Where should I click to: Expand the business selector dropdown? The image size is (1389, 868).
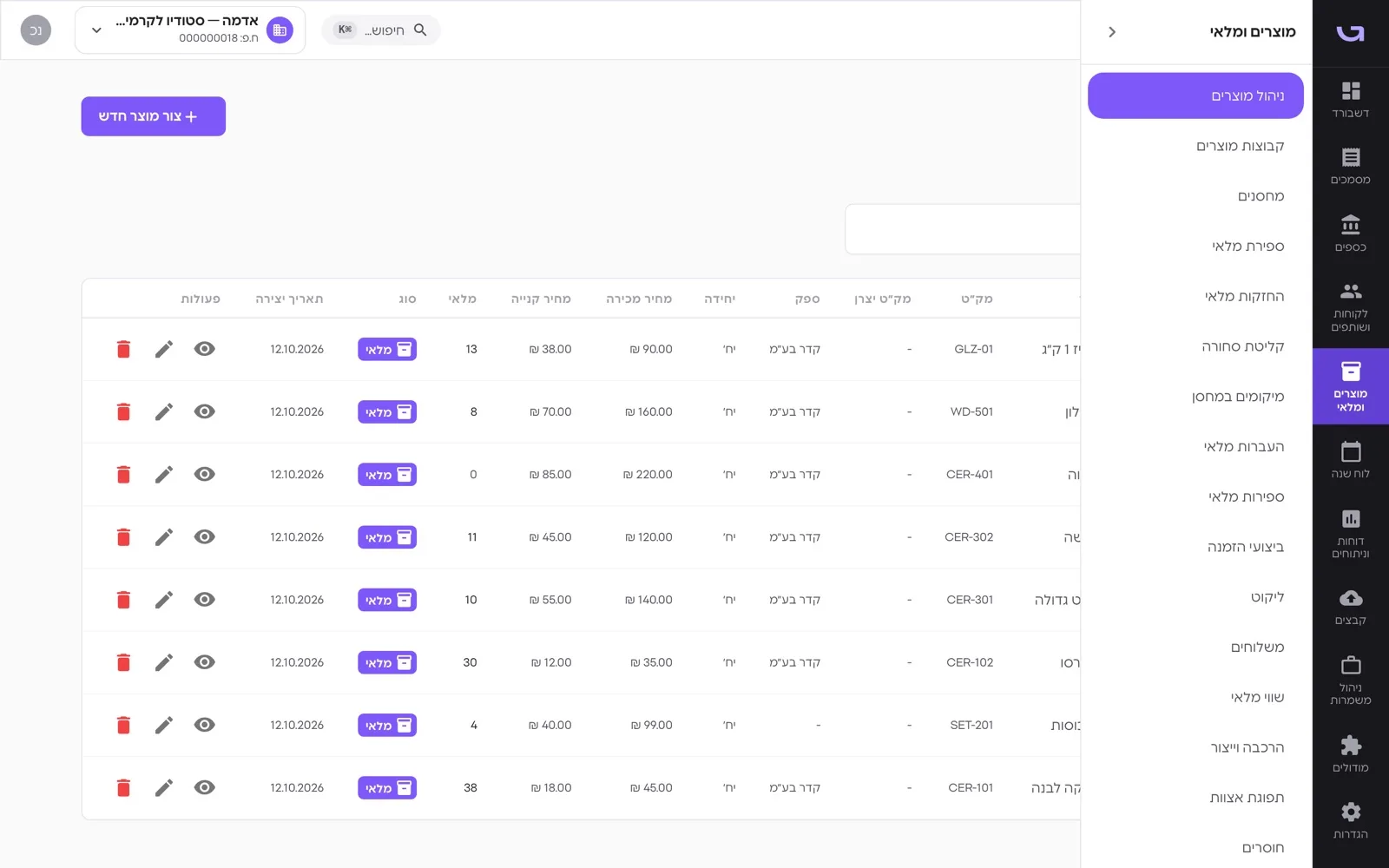[190, 30]
